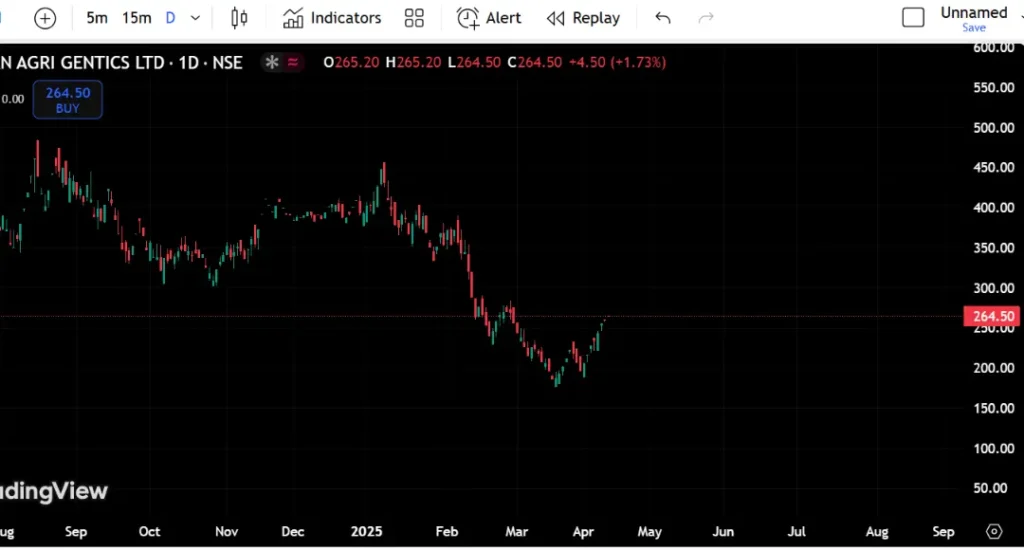Click the L264.50 low value in legend
Image resolution: width=1024 pixels, height=550 pixels.
coord(474,62)
